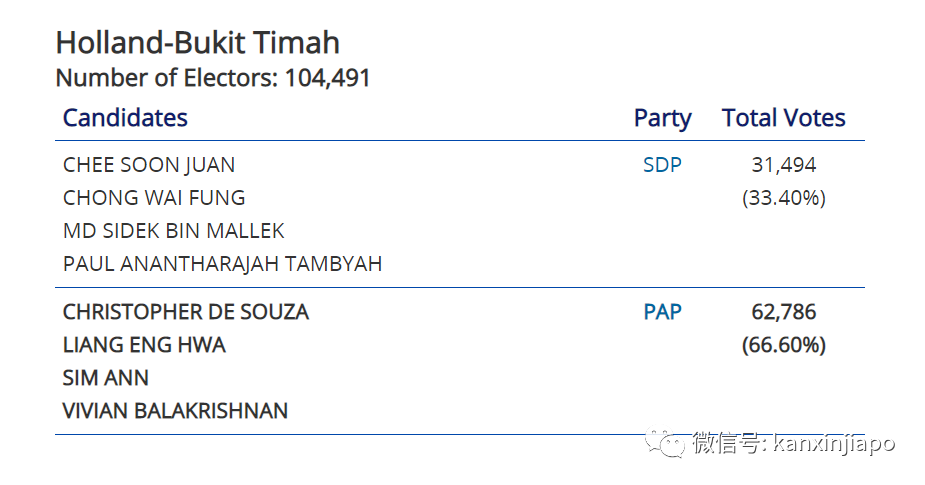Click candidate name Sim Ann
This screenshot has width=925, height=485.
pos(106,378)
